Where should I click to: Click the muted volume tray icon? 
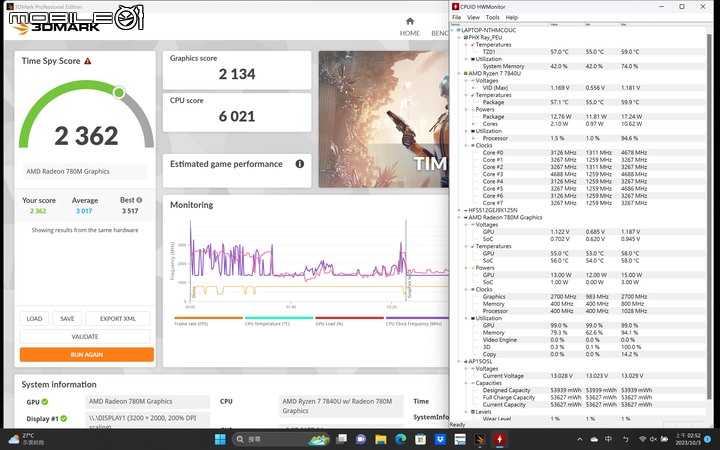(653, 439)
